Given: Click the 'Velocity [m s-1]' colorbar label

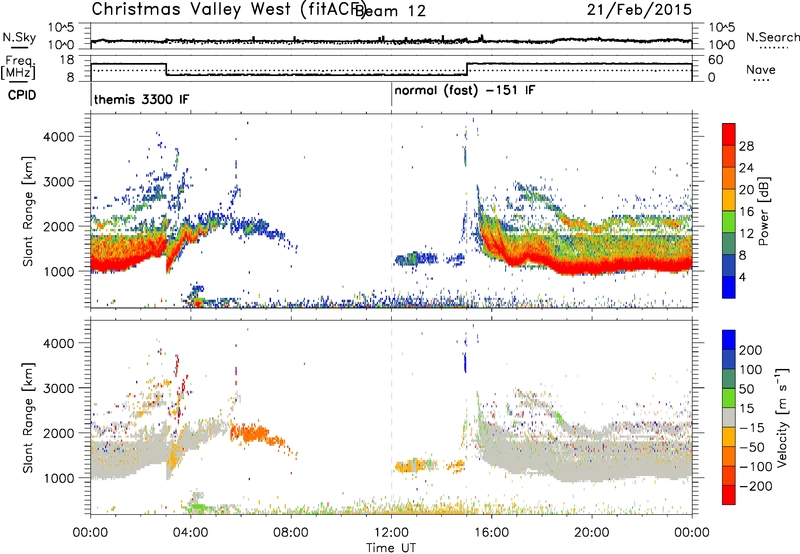Looking at the screenshot, I should point(782,417).
